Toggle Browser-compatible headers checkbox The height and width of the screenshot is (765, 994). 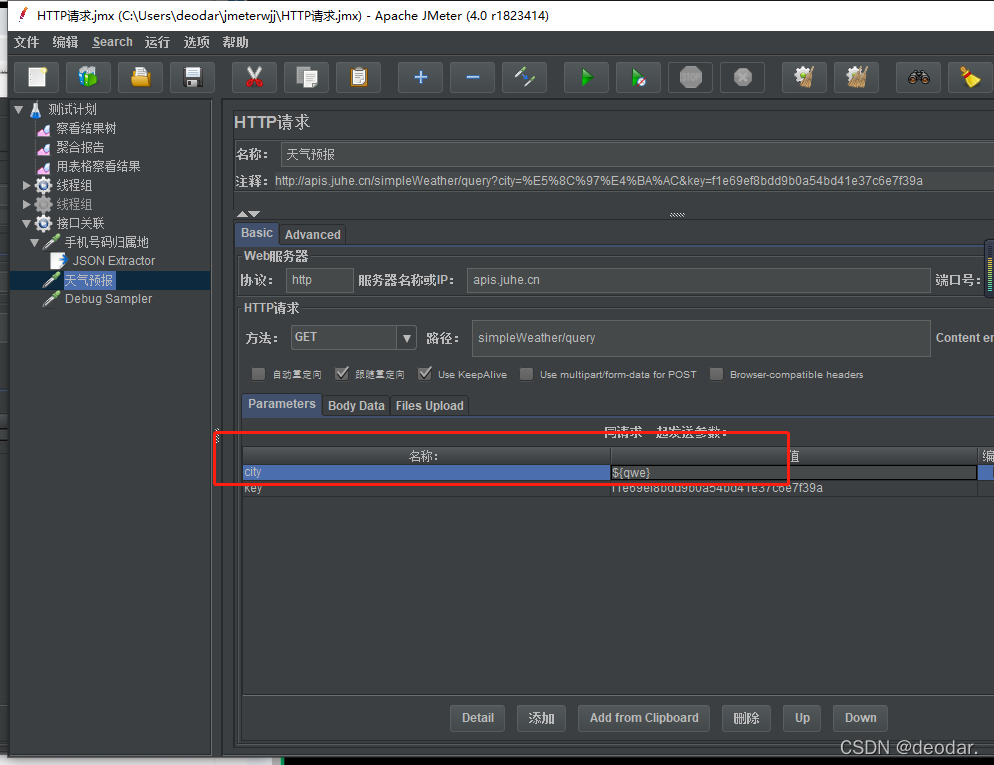coord(716,374)
